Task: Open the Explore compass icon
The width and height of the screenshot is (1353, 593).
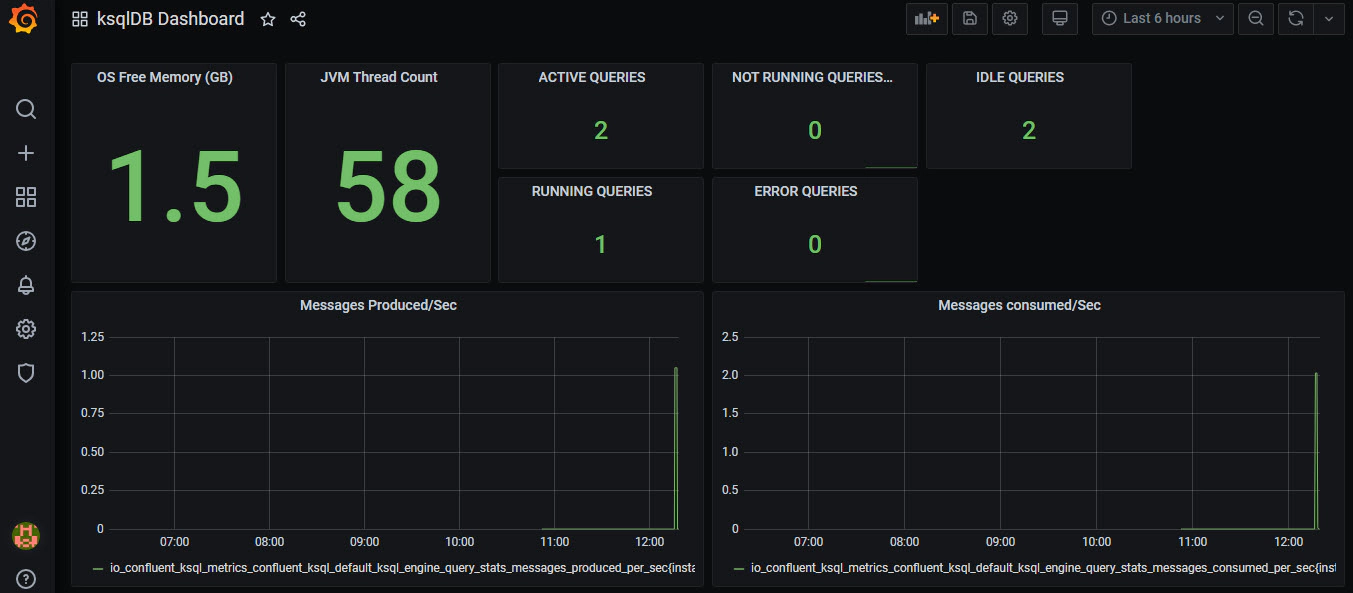Action: pyautogui.click(x=26, y=241)
